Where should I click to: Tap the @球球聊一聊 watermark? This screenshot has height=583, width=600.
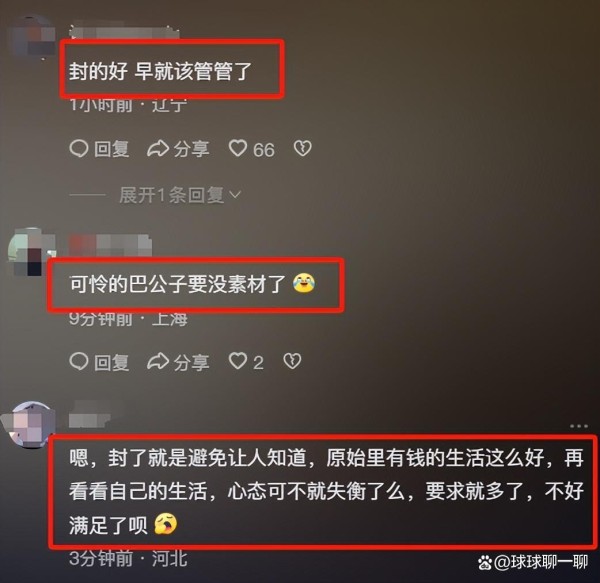(x=533, y=562)
